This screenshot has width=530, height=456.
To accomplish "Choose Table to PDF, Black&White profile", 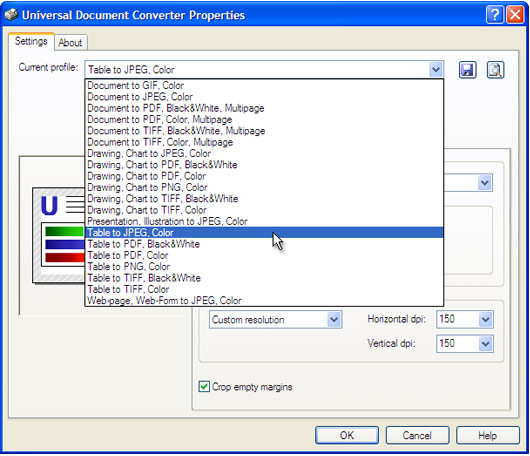I will point(264,244).
